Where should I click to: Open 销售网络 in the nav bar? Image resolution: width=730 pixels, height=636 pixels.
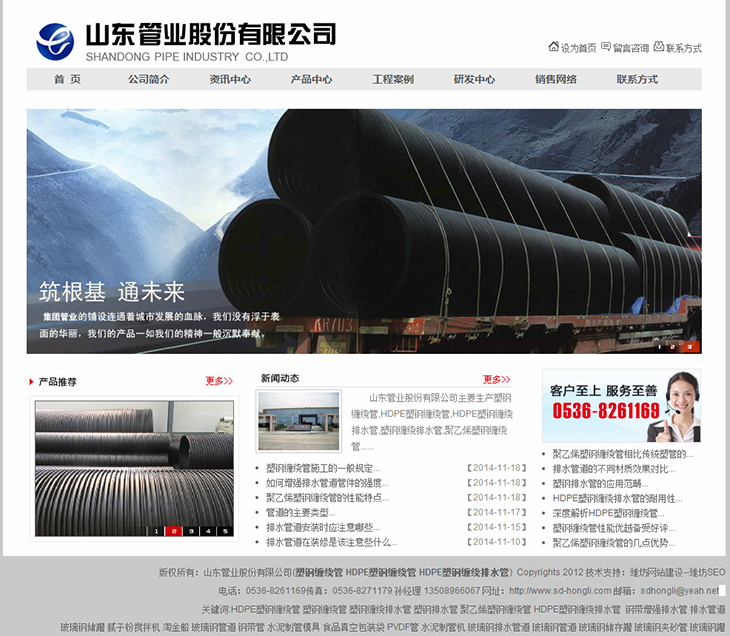(x=556, y=79)
